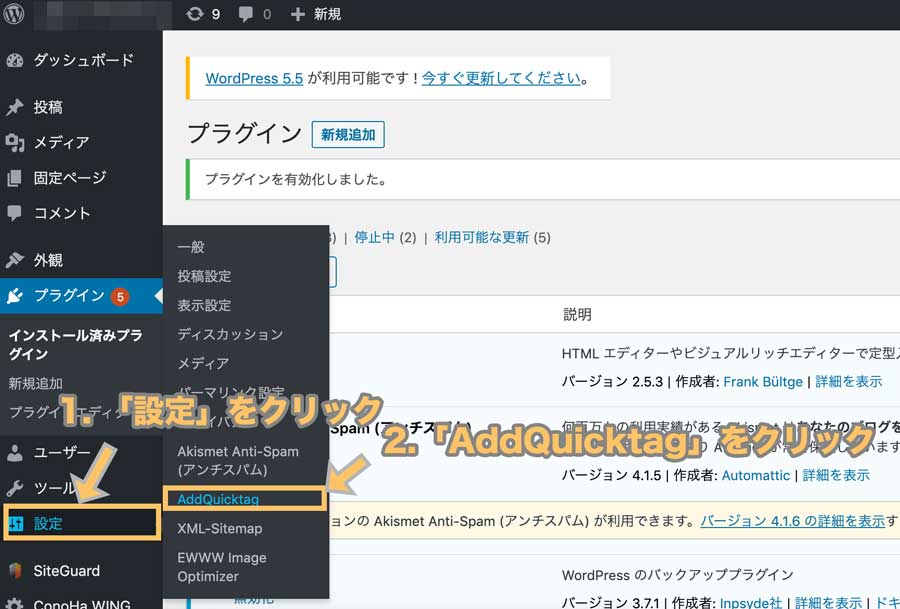Image resolution: width=900 pixels, height=609 pixels.
Task: Click the ユーザー person icon
Action: point(15,453)
